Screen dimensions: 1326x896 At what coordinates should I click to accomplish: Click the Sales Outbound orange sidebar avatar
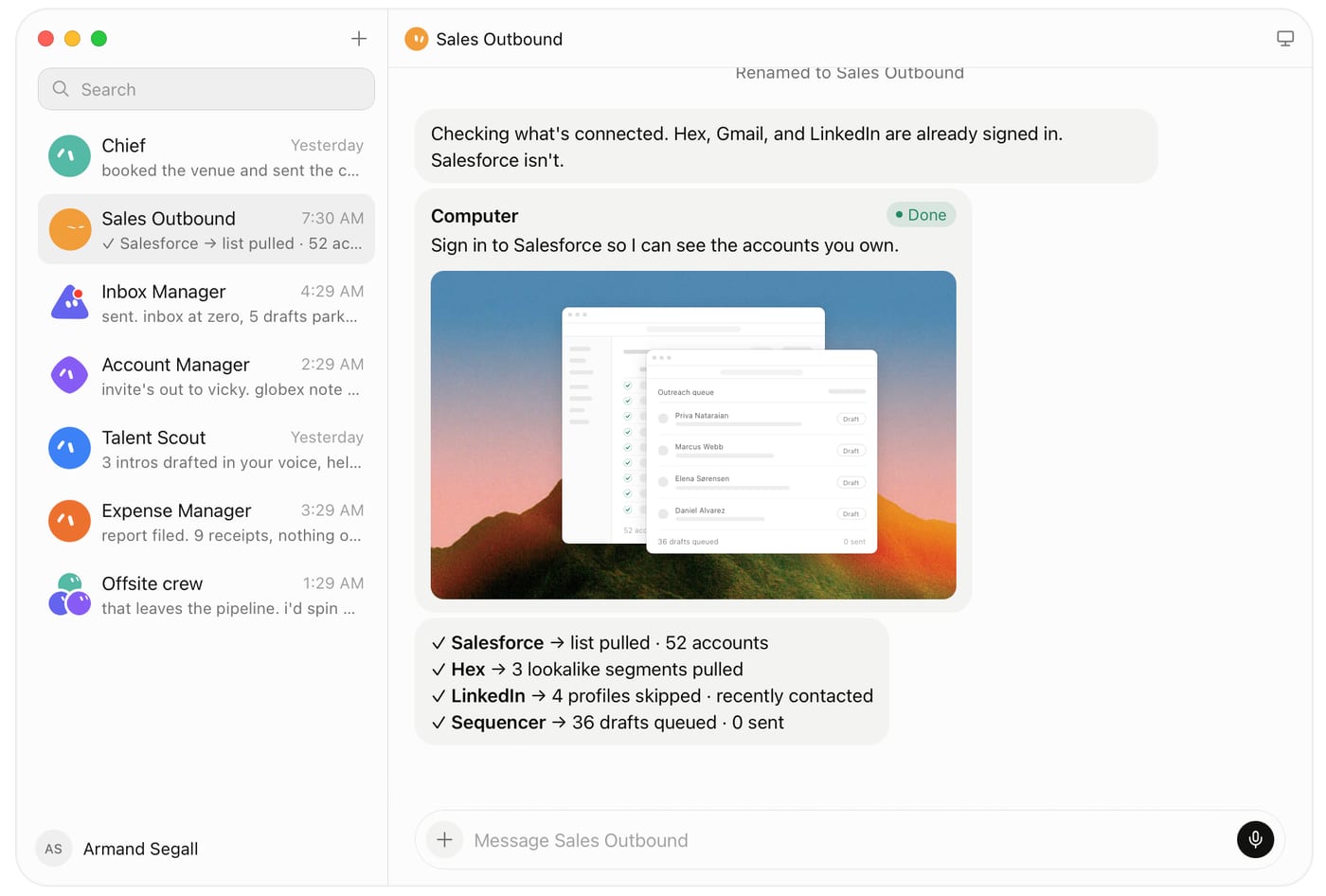click(x=69, y=229)
